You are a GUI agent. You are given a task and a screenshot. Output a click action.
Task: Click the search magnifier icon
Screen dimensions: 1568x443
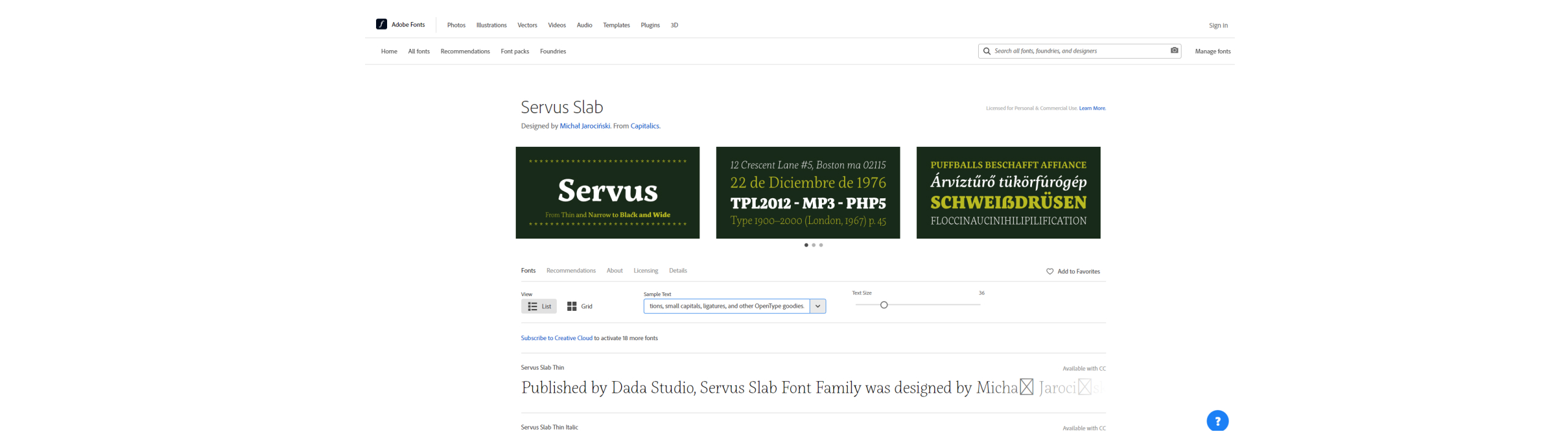coord(986,51)
